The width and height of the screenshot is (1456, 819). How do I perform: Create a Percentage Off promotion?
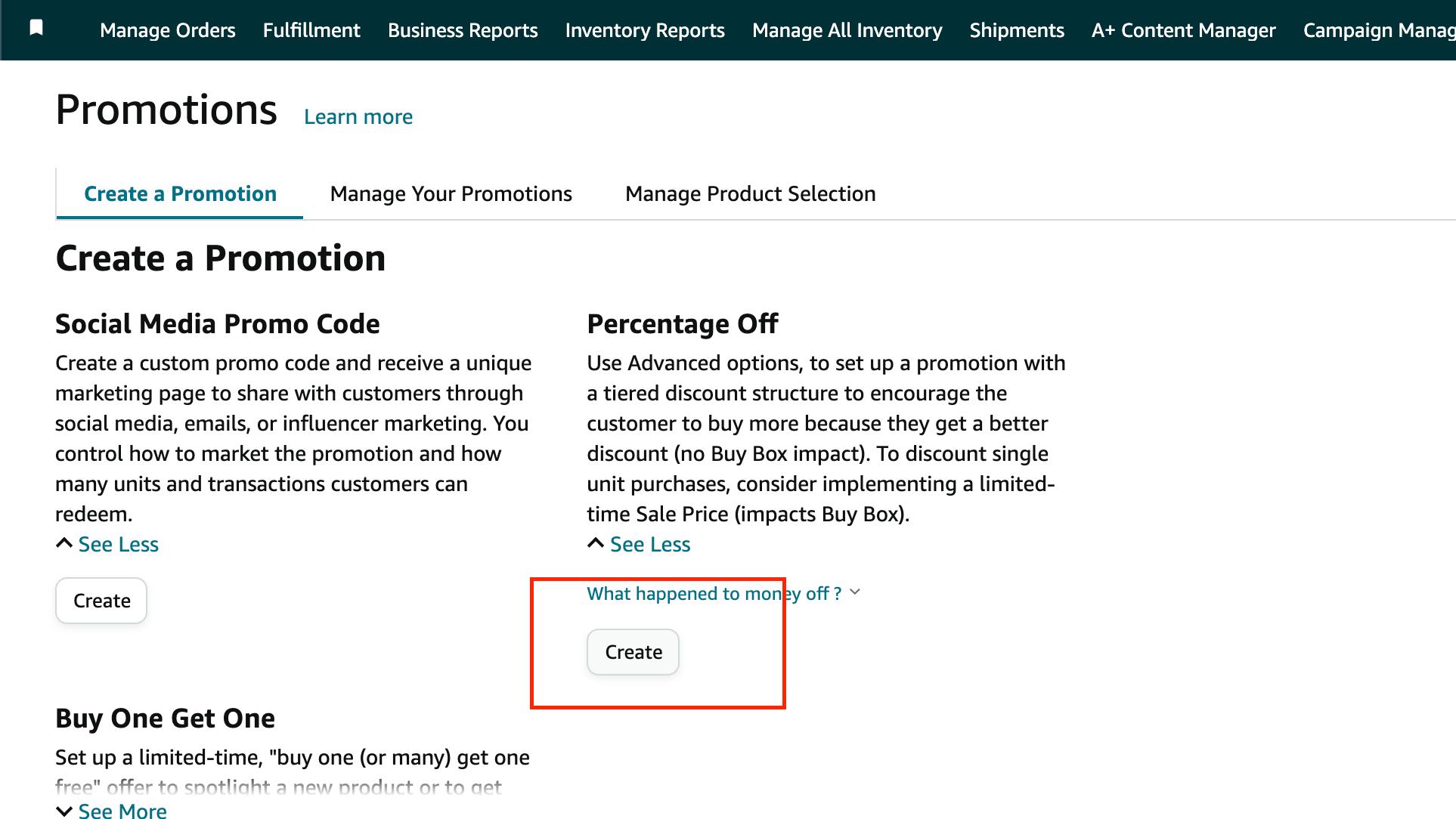coord(633,652)
